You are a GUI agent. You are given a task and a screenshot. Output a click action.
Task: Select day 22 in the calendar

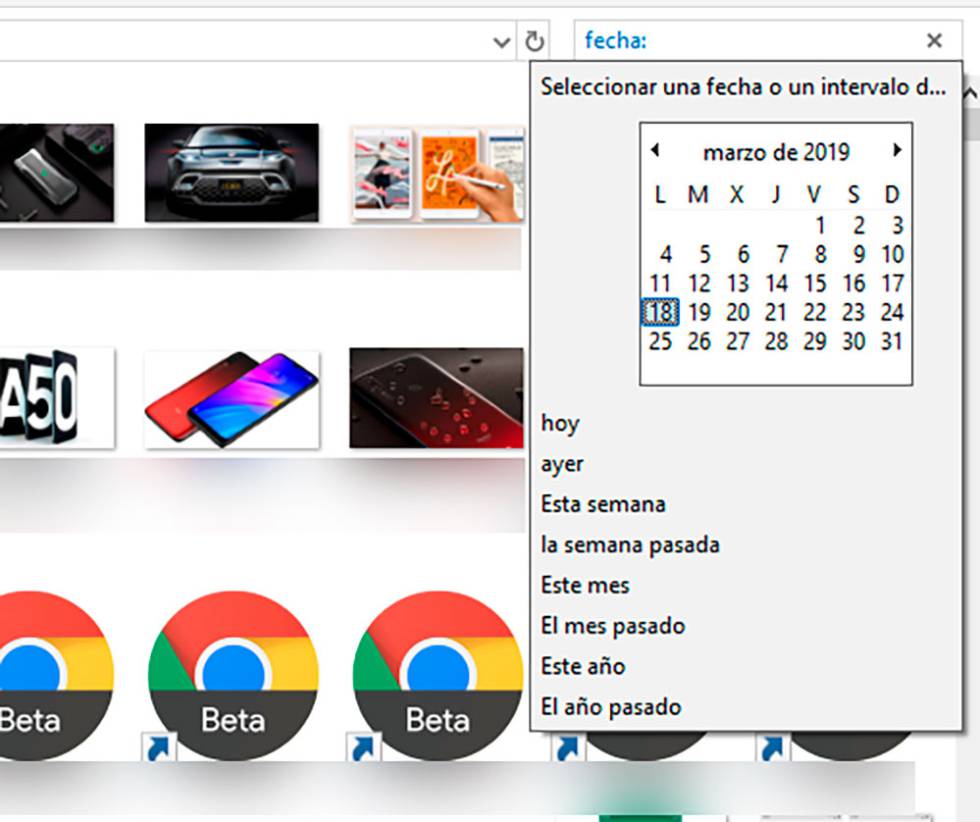tap(815, 312)
